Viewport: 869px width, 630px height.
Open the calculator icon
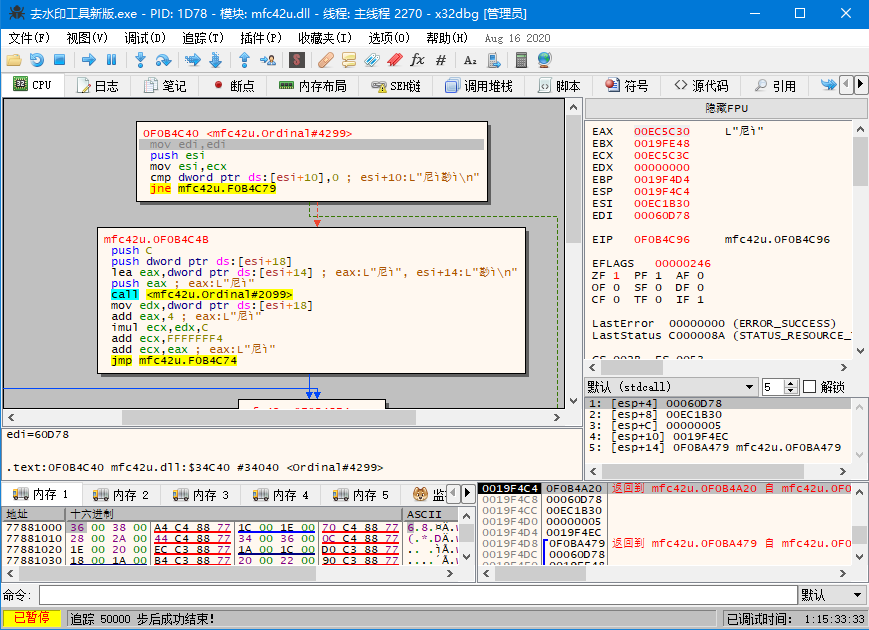[x=521, y=60]
